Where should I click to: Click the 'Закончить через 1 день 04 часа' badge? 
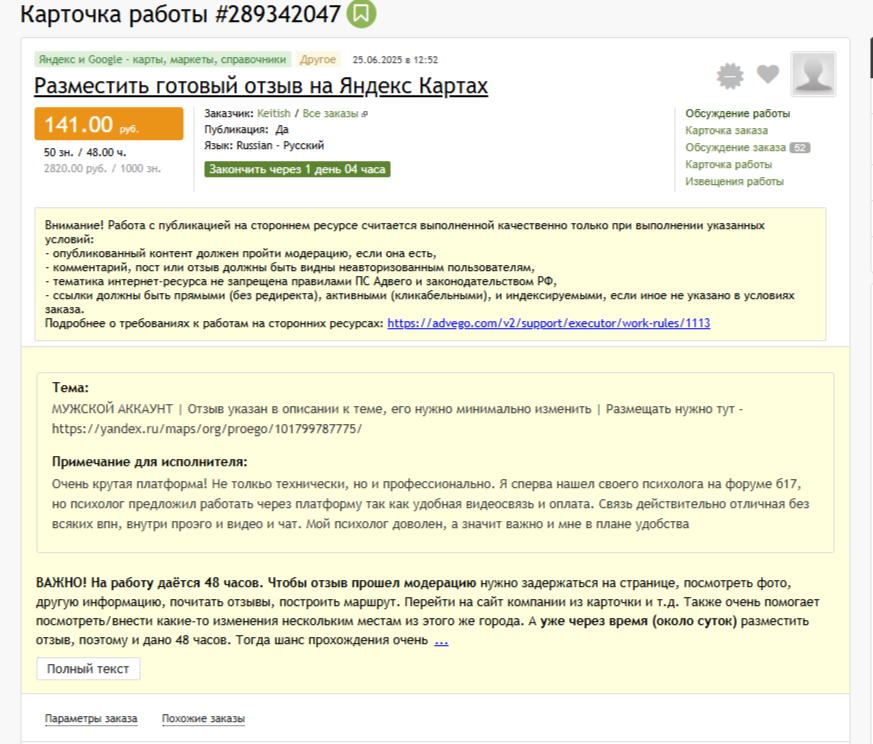point(297,169)
